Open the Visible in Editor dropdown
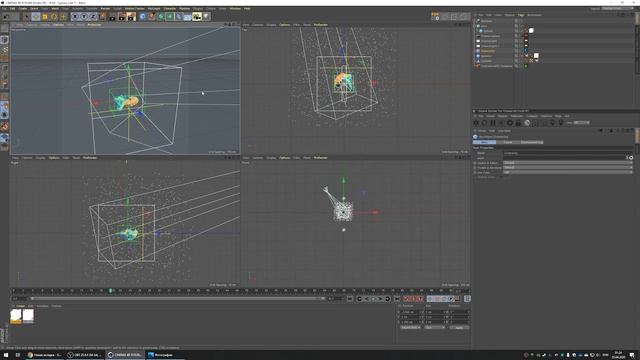 567,162
